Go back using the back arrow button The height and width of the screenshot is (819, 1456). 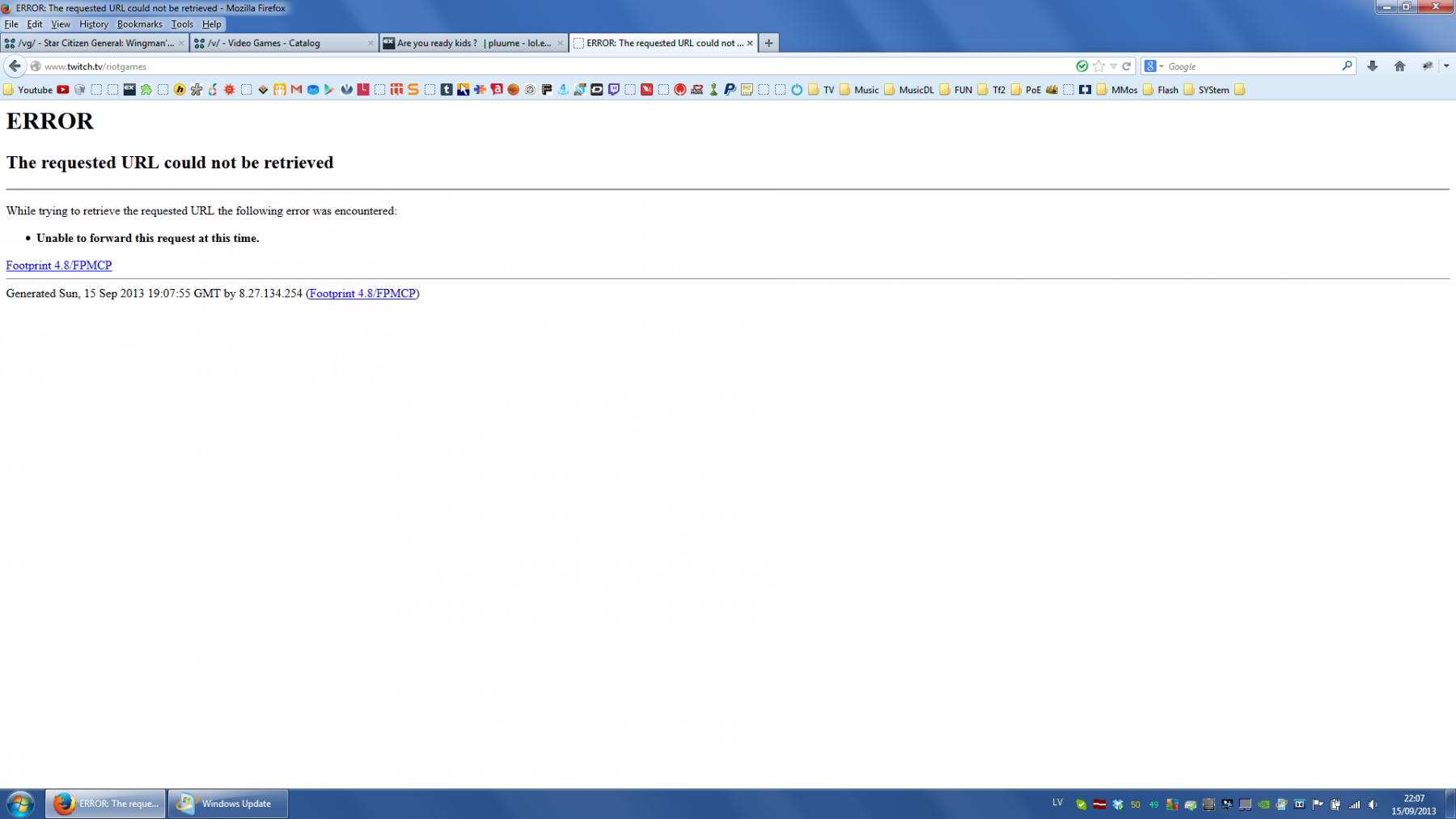[x=15, y=66]
